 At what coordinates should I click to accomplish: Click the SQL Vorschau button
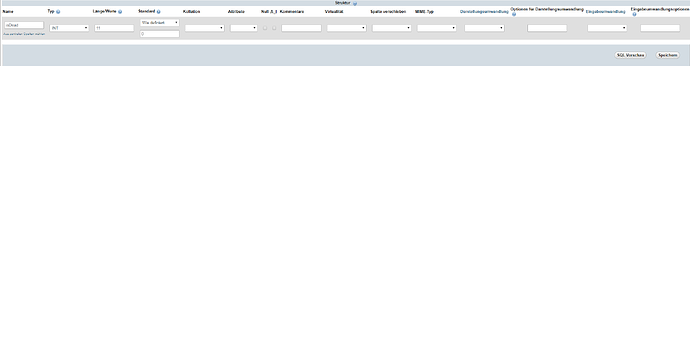[631, 55]
